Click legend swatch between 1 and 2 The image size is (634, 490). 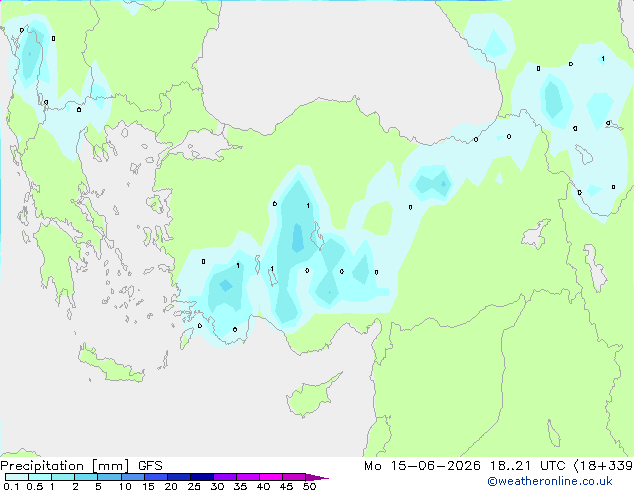(63, 477)
